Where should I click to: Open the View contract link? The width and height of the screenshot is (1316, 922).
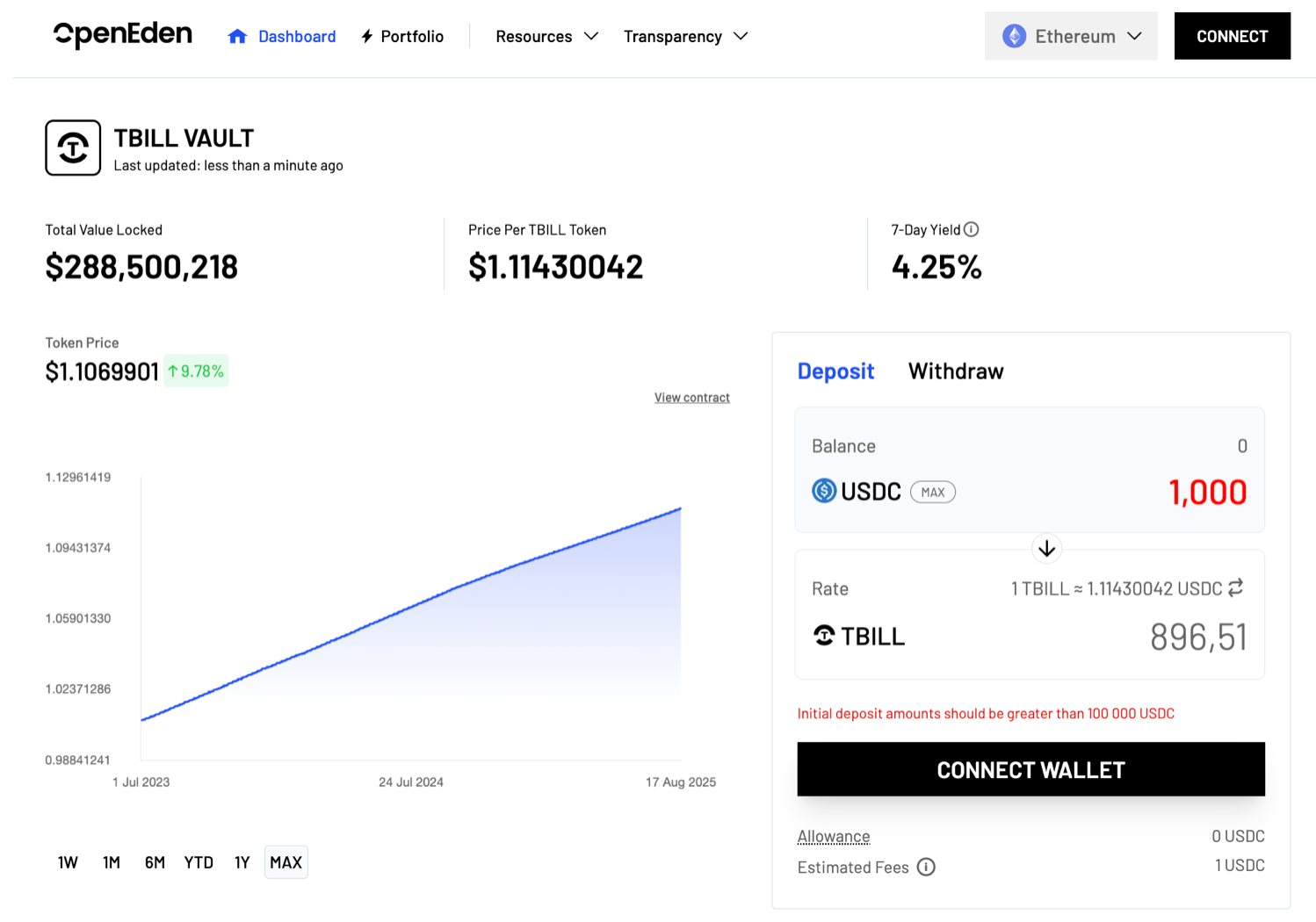(691, 398)
